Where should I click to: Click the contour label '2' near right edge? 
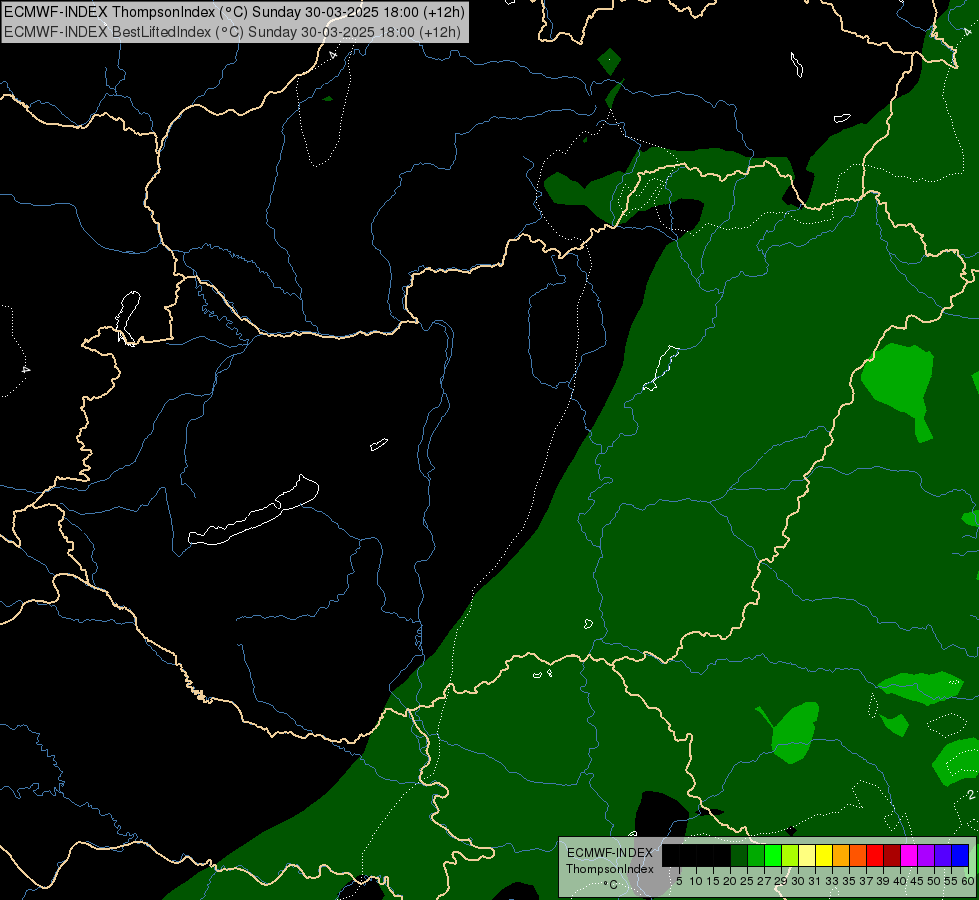point(972,794)
